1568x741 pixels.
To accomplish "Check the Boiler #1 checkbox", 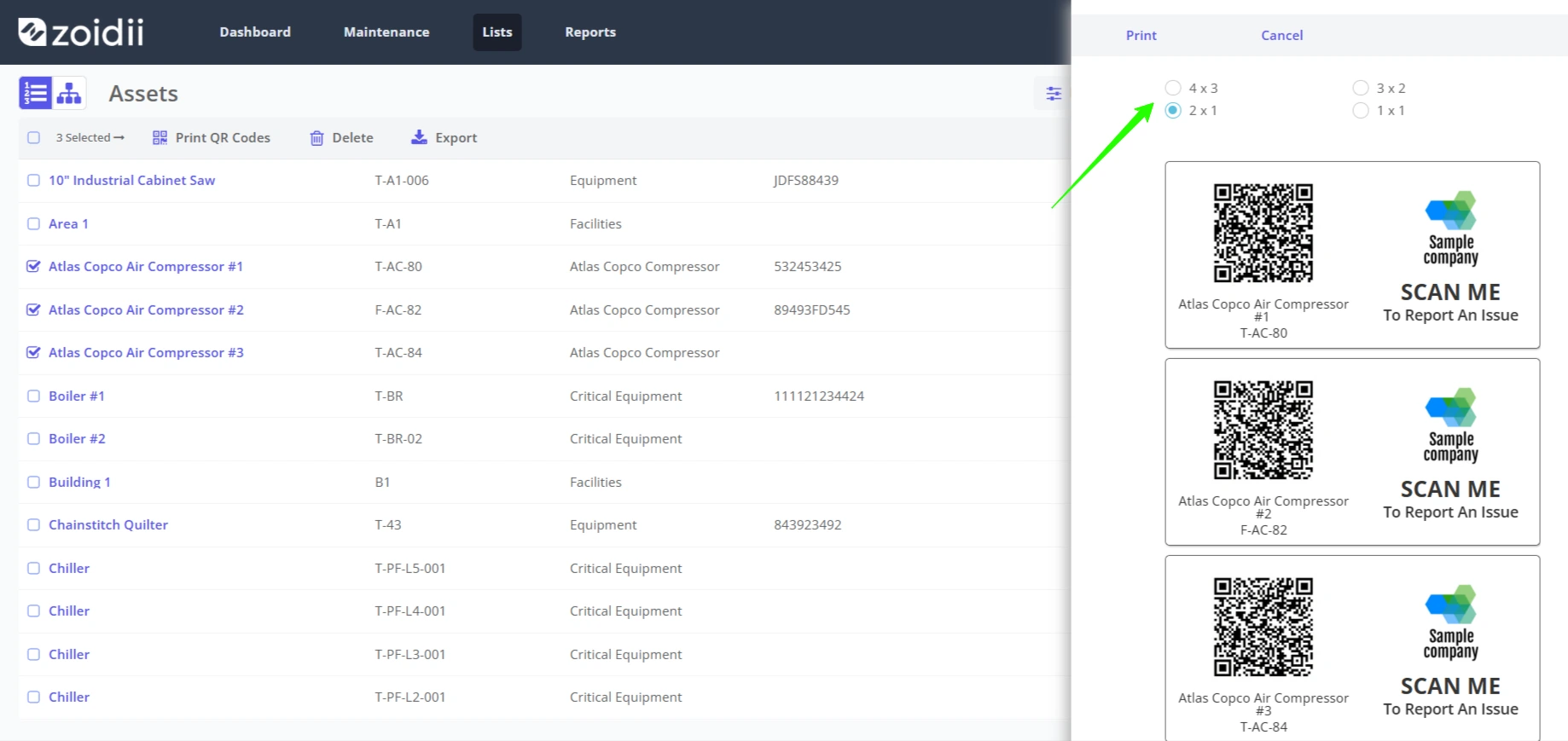I will tap(33, 396).
